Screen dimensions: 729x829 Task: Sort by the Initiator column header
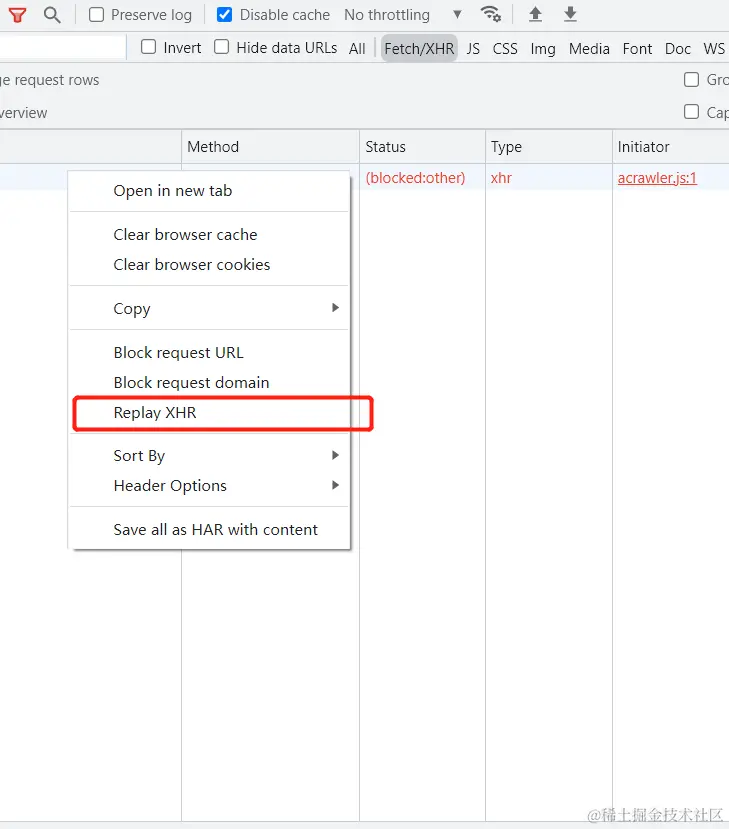(671, 146)
